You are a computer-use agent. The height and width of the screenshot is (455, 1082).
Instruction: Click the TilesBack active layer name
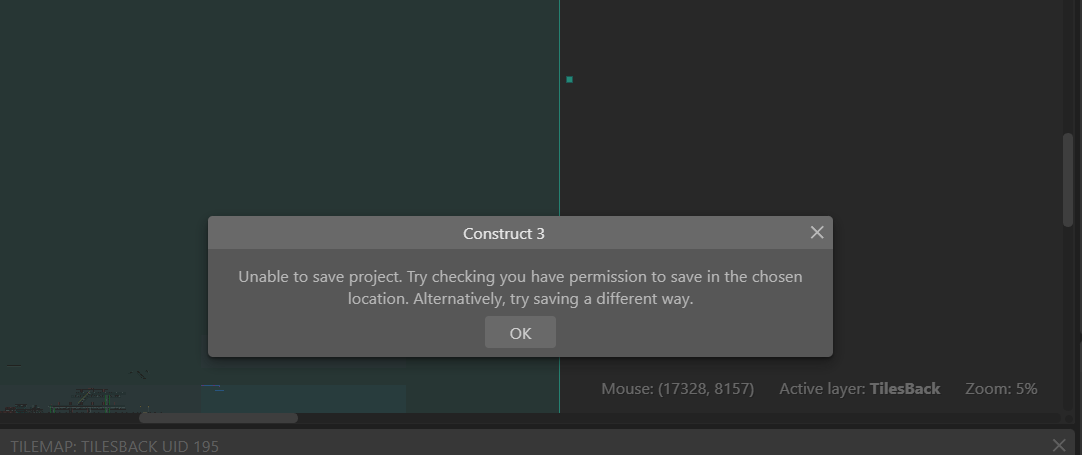[x=905, y=388]
